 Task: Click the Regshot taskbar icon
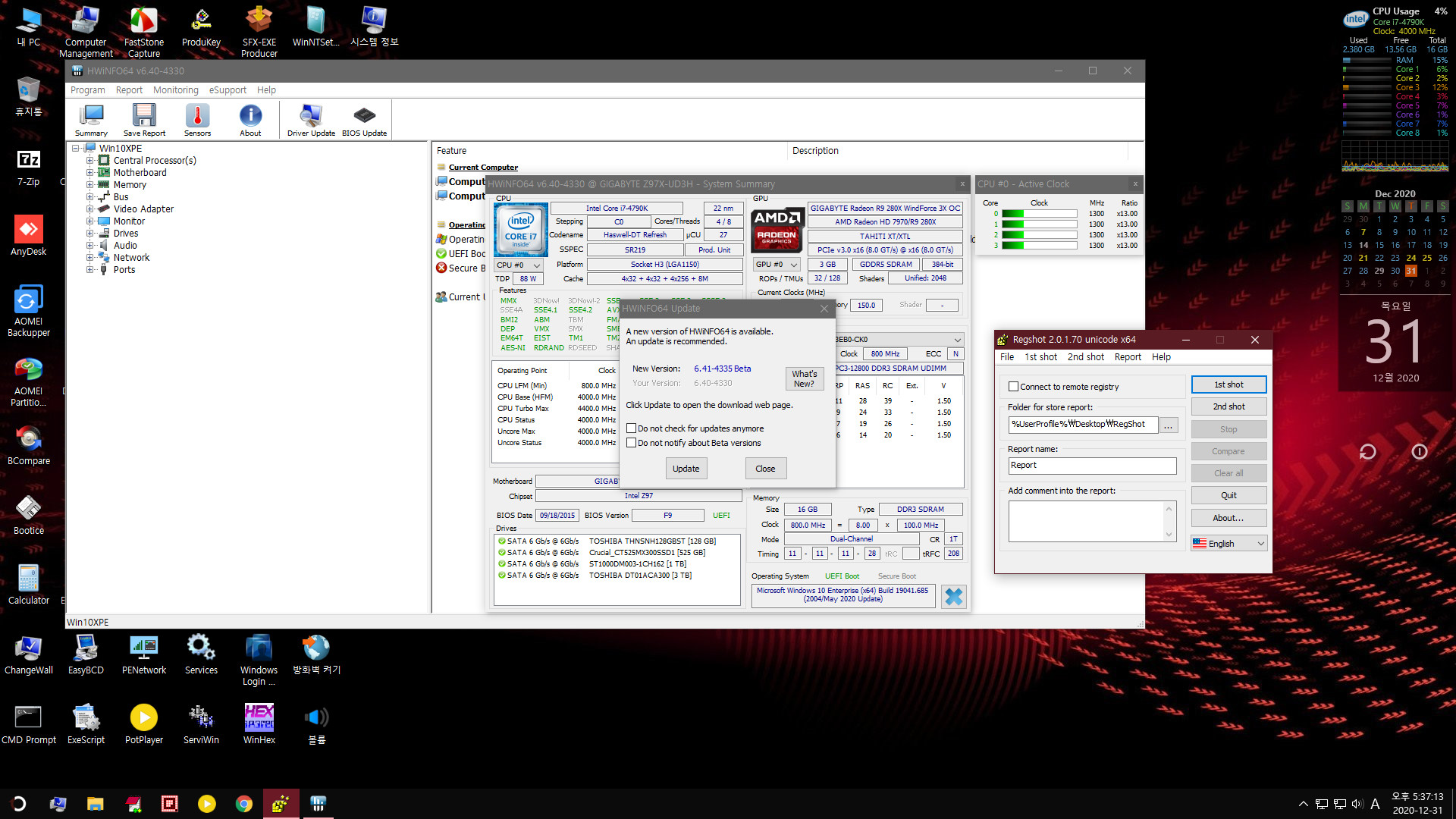(281, 804)
